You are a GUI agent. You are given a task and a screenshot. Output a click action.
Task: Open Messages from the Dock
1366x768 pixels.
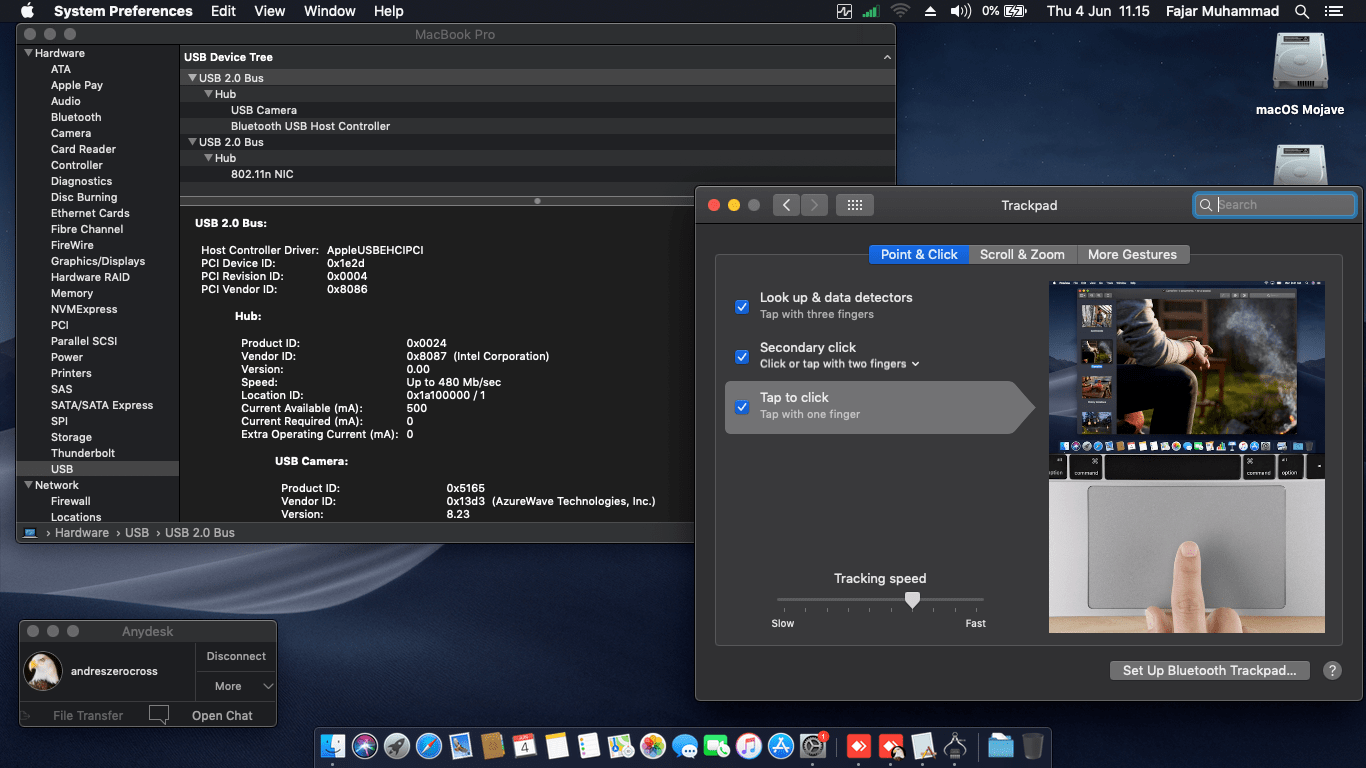pos(685,746)
